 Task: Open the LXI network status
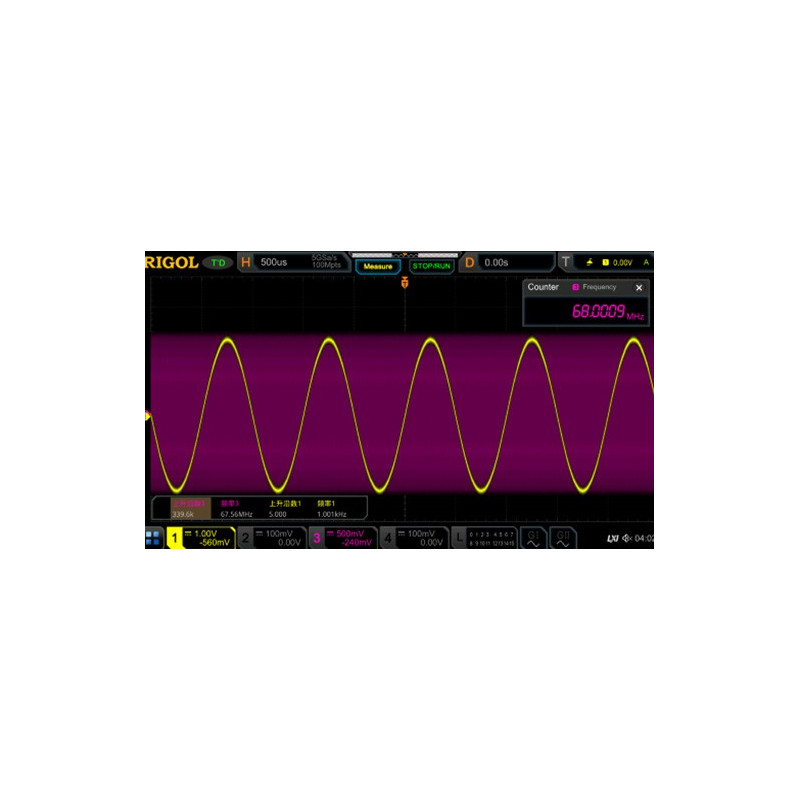click(614, 538)
